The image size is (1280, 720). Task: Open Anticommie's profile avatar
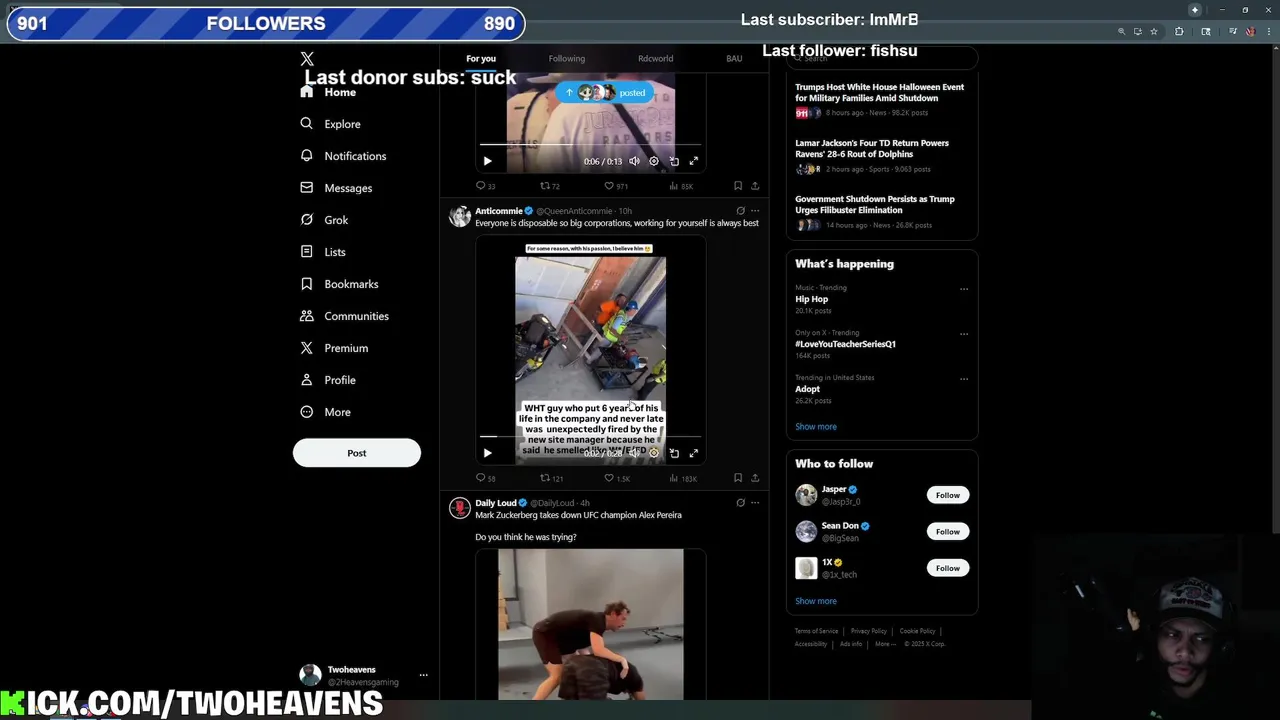coord(460,217)
